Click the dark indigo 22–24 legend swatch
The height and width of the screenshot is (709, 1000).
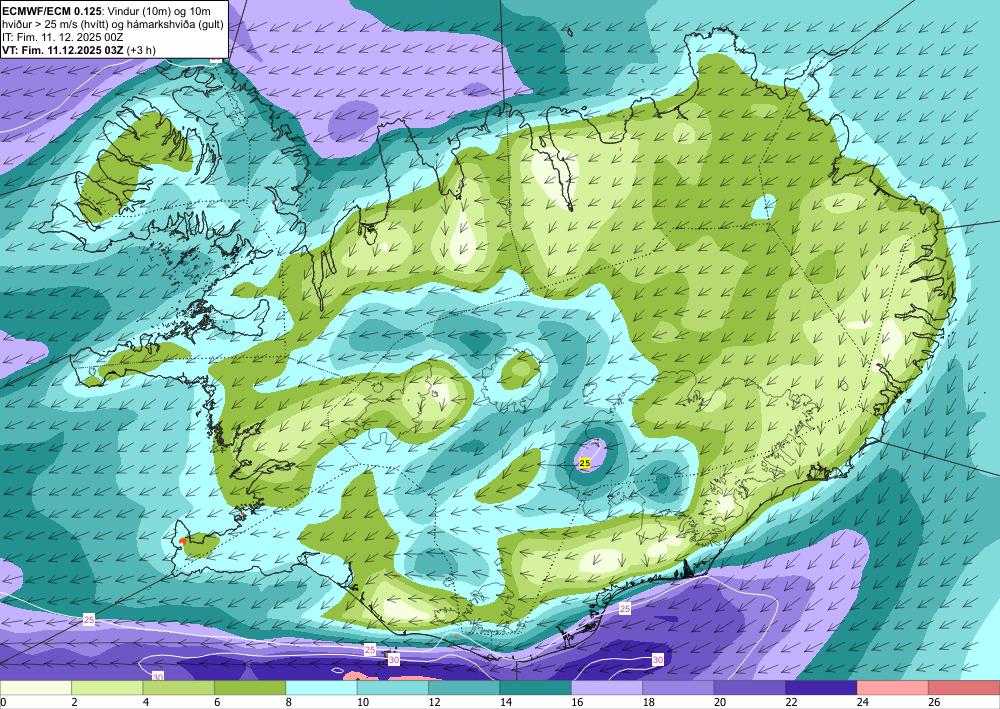(x=821, y=688)
